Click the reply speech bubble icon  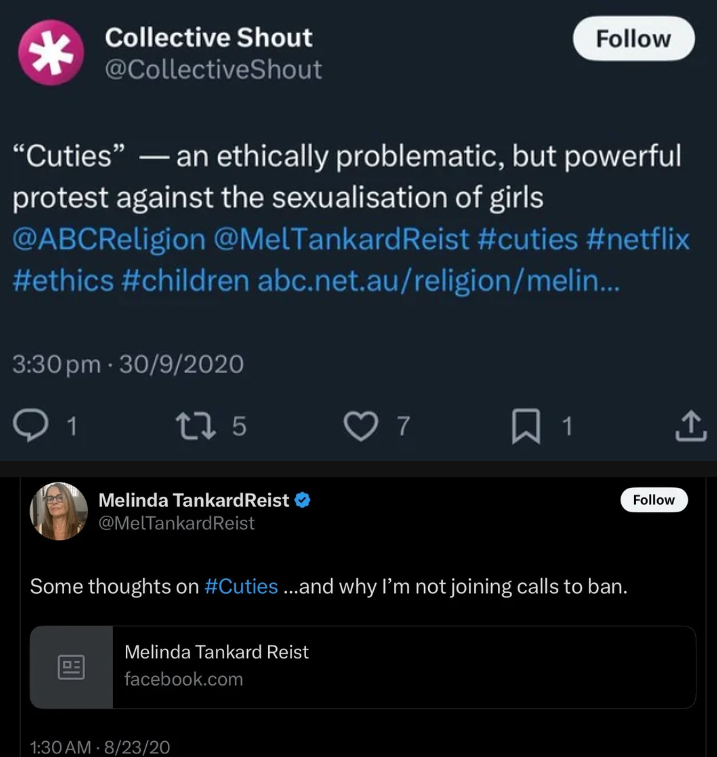pyautogui.click(x=31, y=427)
